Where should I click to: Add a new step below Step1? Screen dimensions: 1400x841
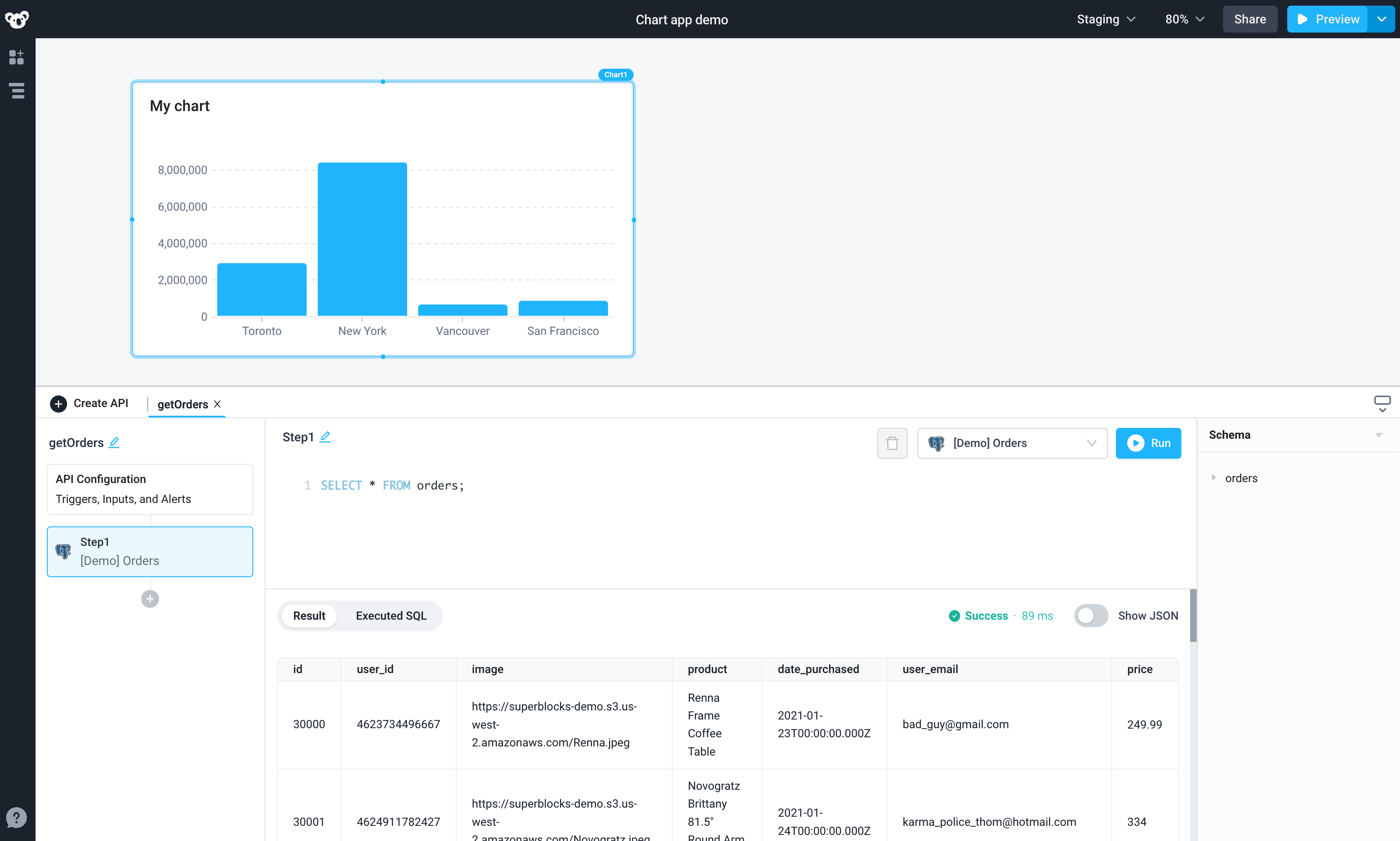[x=150, y=598]
